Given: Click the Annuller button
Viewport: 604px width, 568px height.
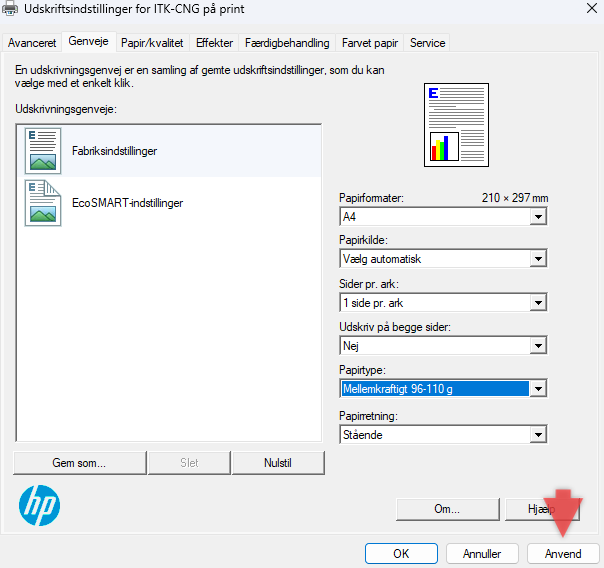Looking at the screenshot, I should pyautogui.click(x=482, y=554).
